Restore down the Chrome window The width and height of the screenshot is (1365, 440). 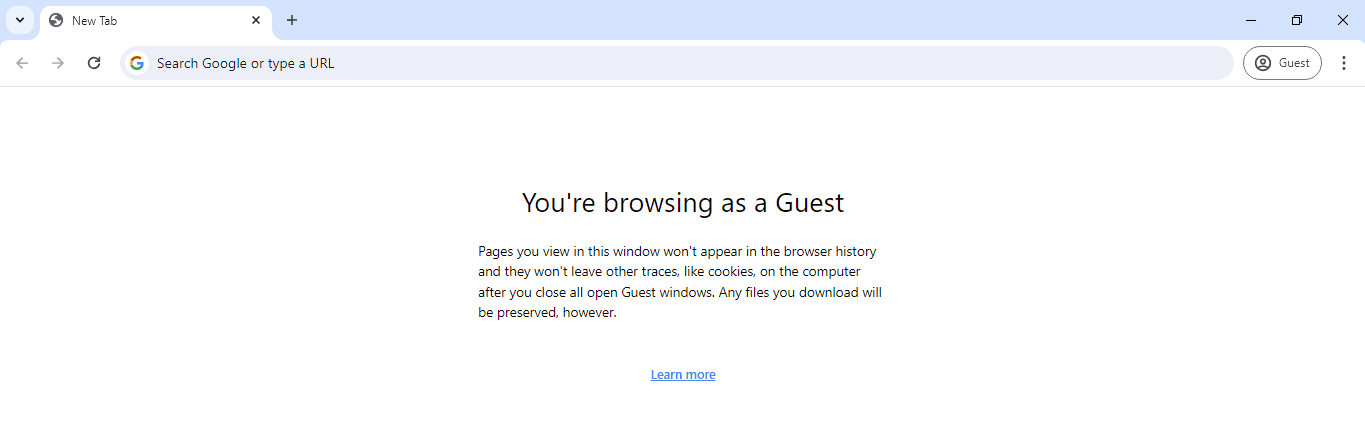(1297, 20)
